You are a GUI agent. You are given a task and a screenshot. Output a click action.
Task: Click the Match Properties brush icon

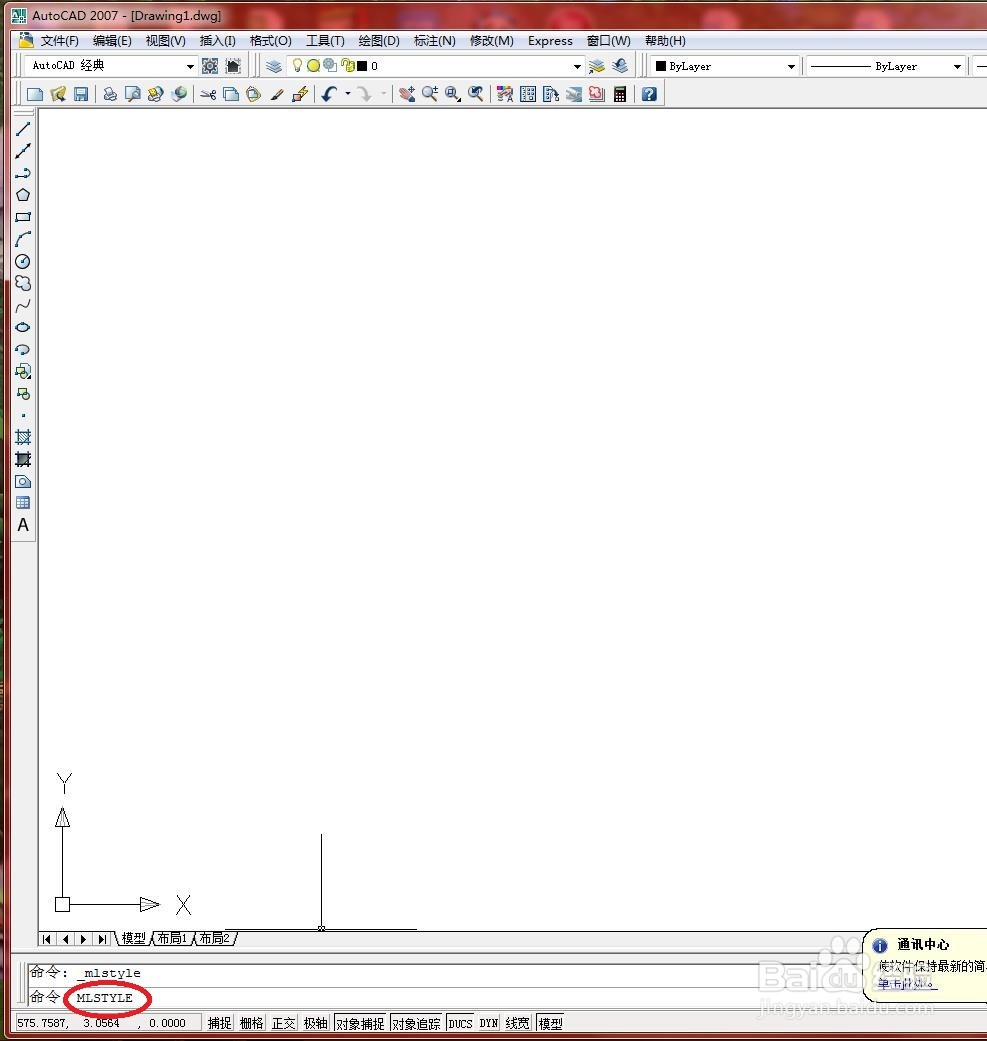[x=277, y=94]
